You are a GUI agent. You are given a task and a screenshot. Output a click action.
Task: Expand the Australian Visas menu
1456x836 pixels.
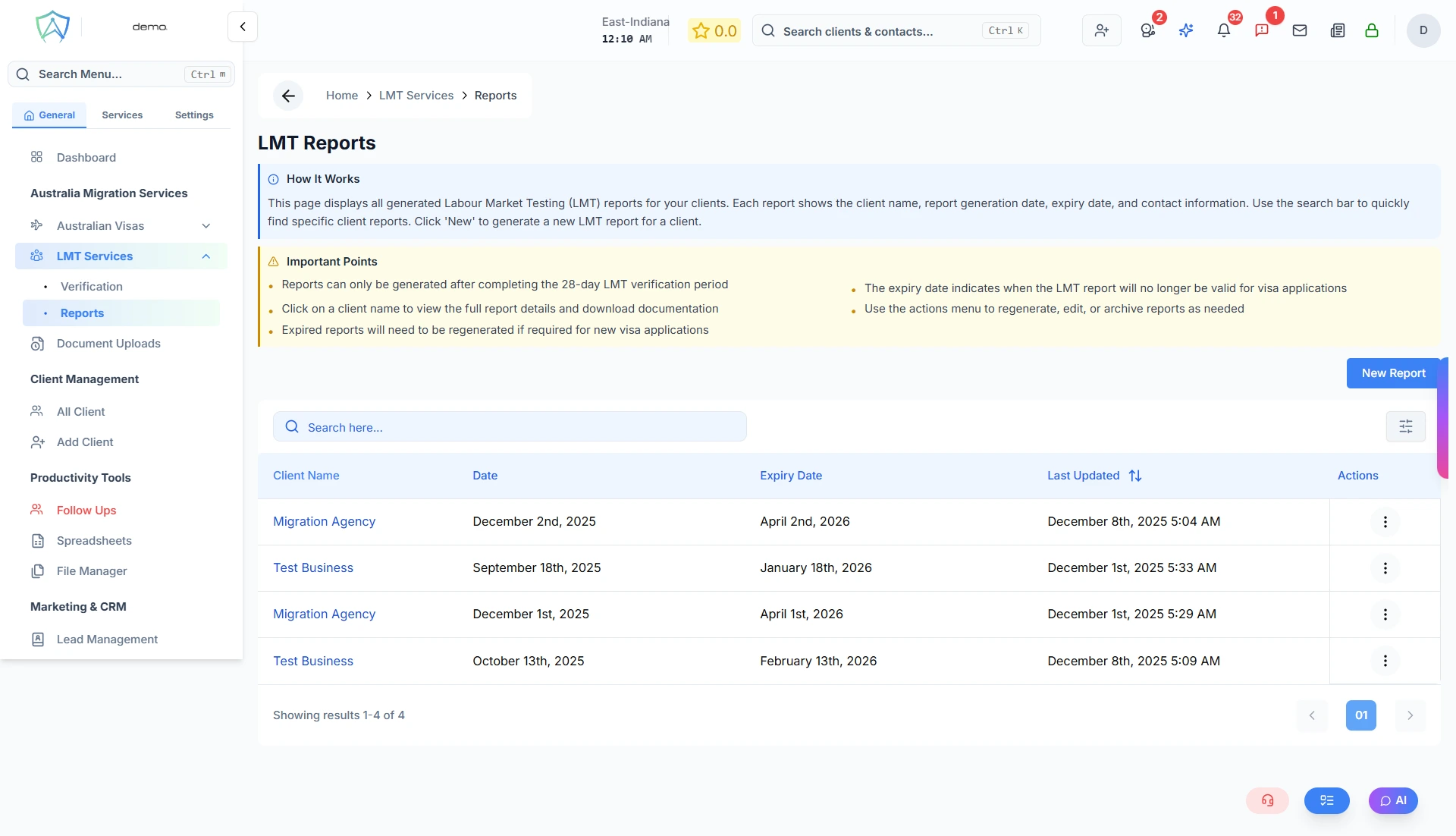[206, 226]
